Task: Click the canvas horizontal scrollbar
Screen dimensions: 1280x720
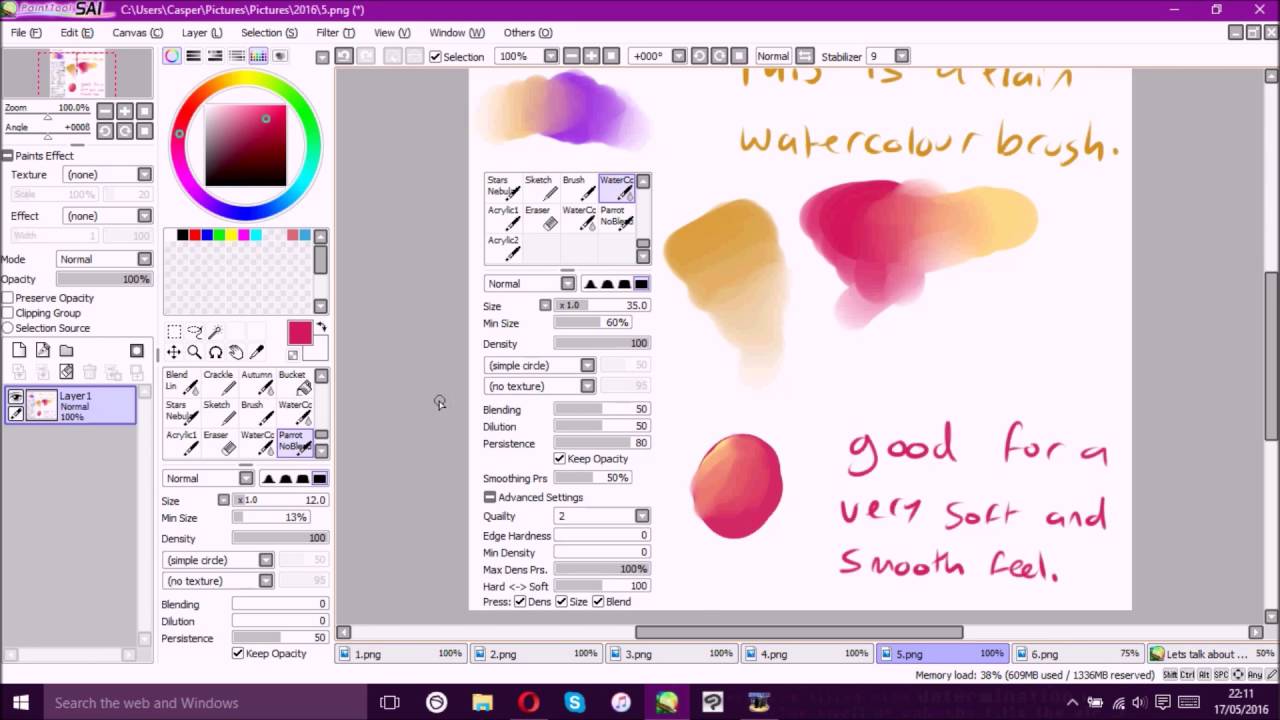Action: pos(799,632)
